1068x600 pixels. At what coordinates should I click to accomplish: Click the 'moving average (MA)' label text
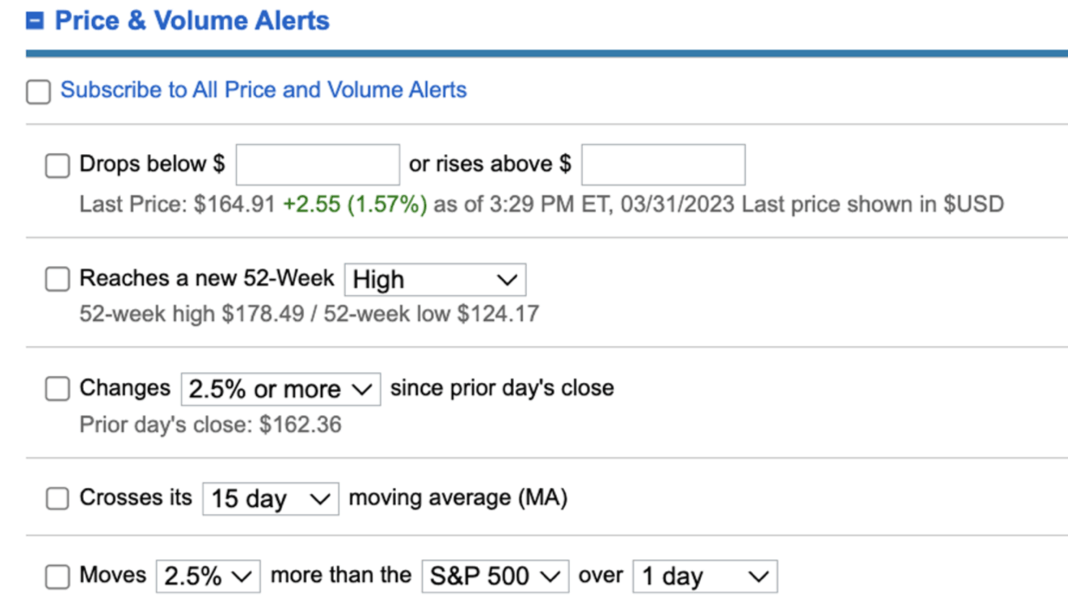(x=458, y=497)
